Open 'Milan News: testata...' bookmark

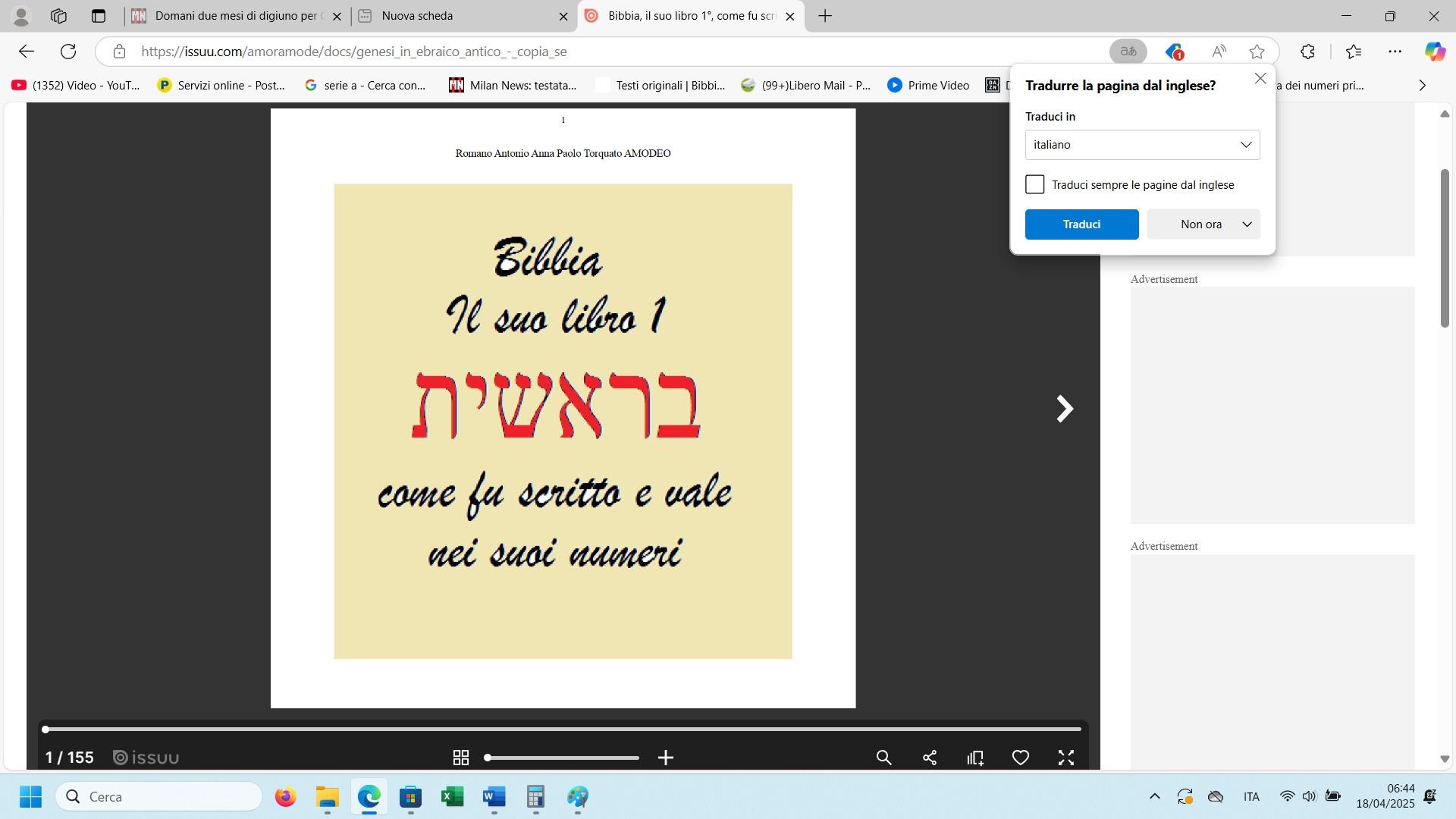click(513, 85)
